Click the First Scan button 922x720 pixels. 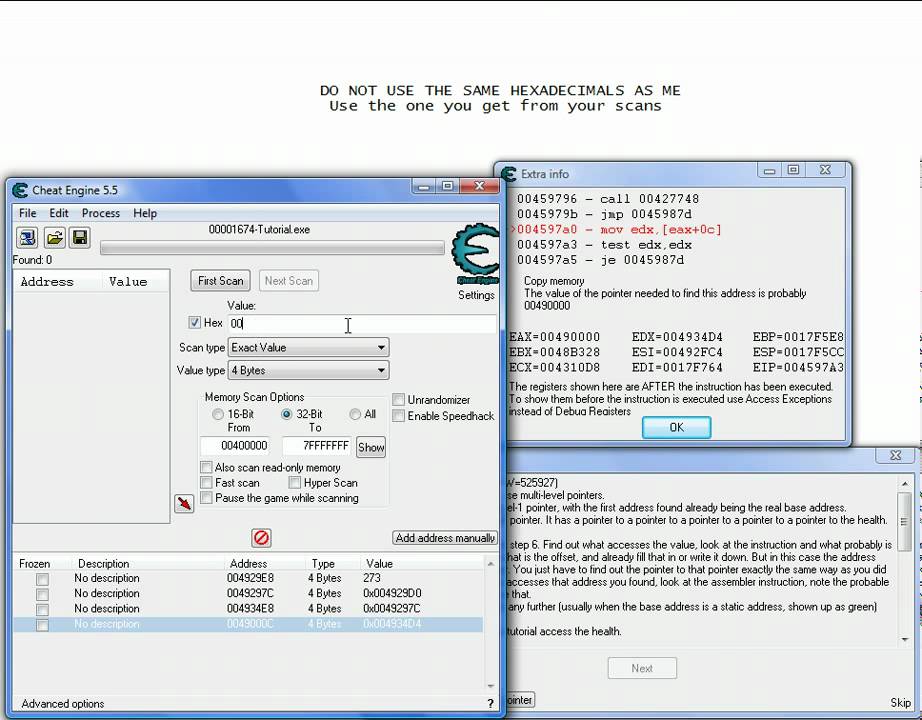[221, 281]
